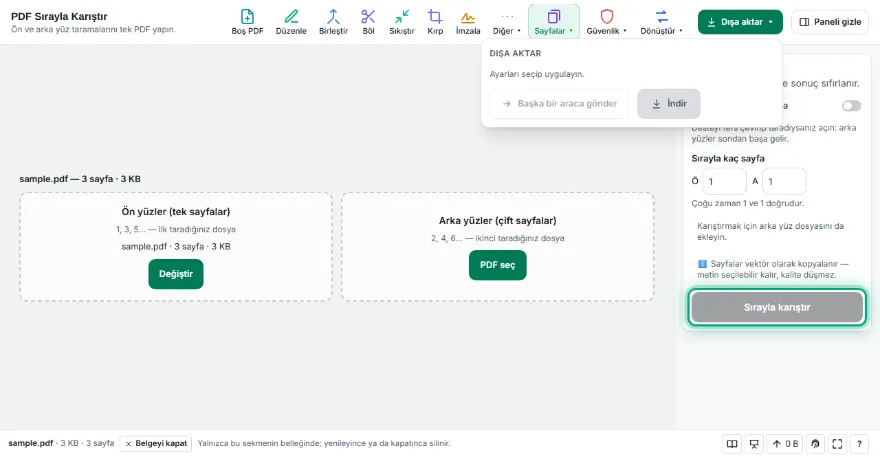Image resolution: width=880 pixels, height=457 pixels.
Task: Click sample.pdf name in status bar
Action: [30, 444]
